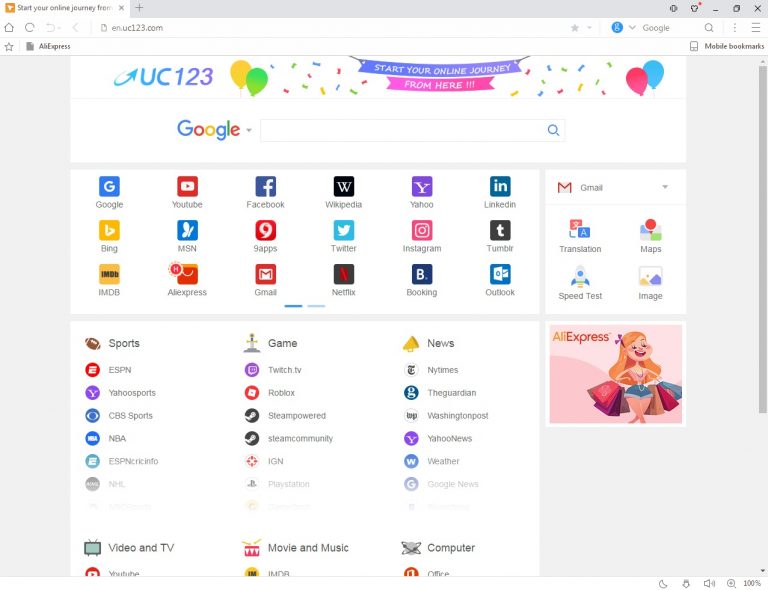Expand the address bar search engine selector
This screenshot has height=590, width=768.
coord(632,28)
